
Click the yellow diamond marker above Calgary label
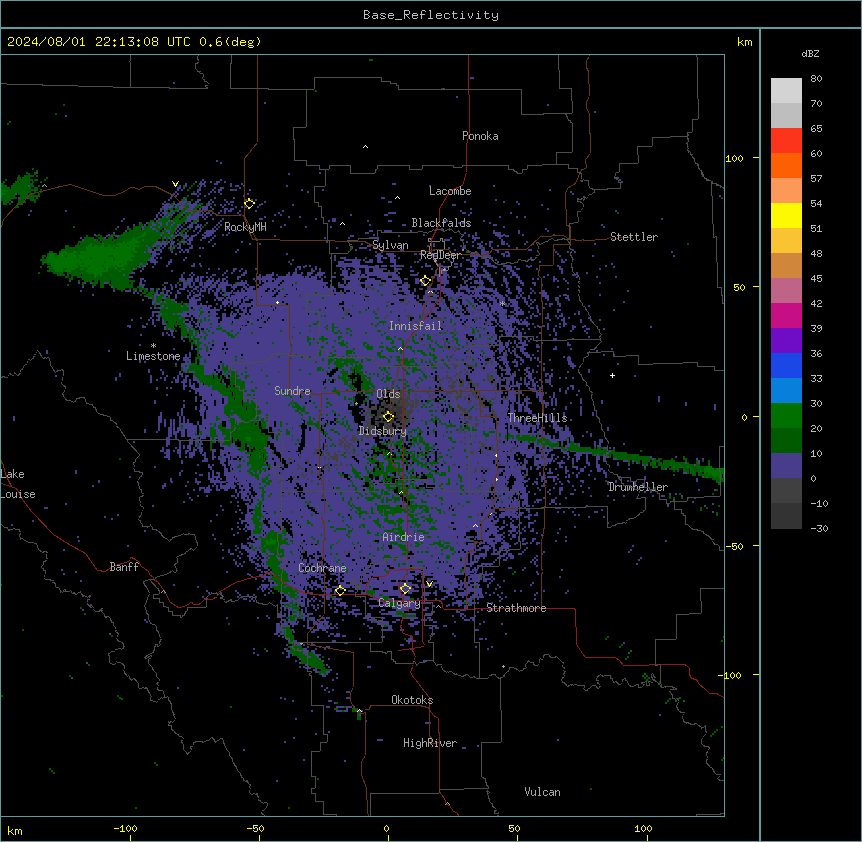tap(405, 589)
